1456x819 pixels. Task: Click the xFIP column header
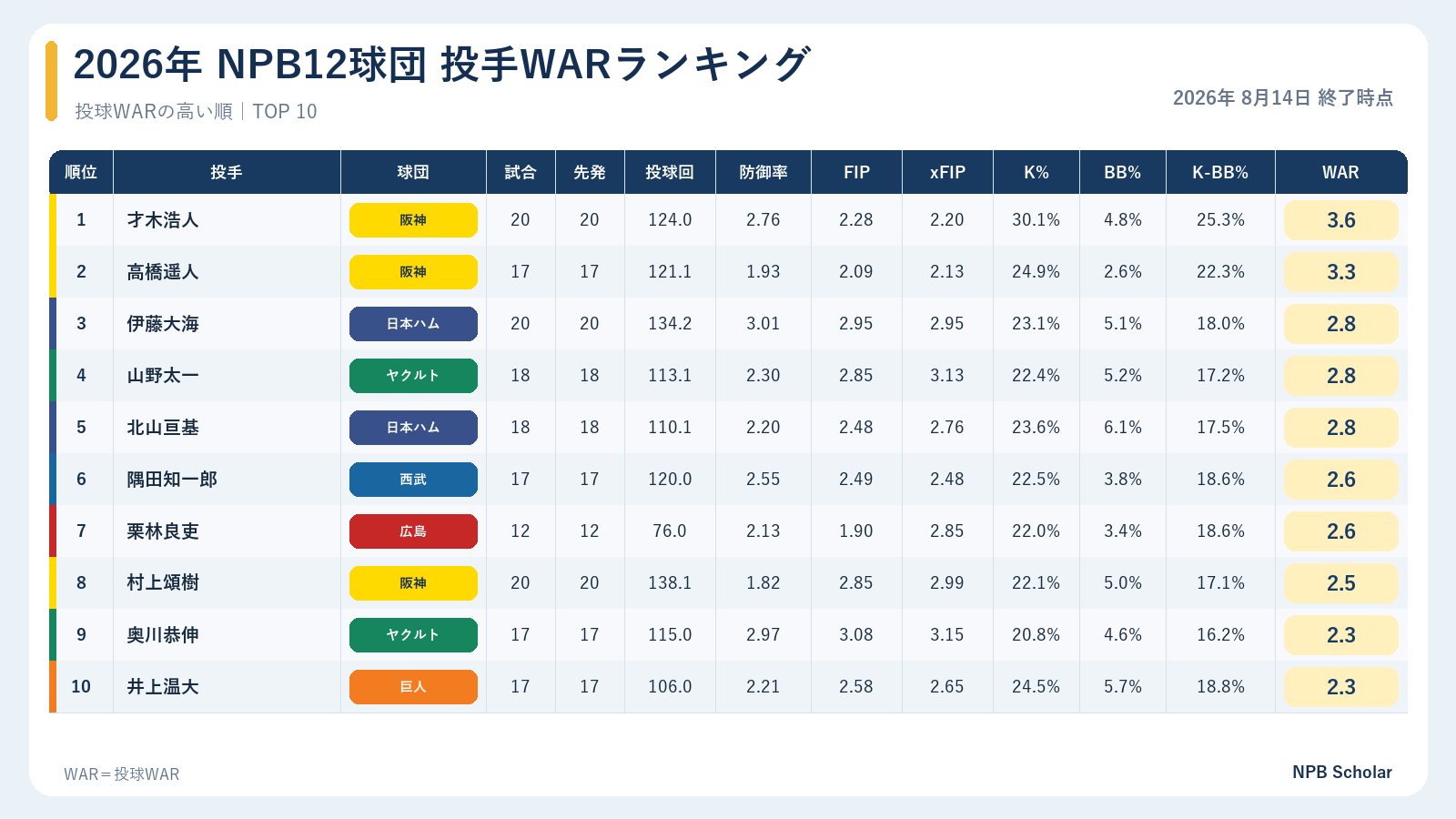947,172
